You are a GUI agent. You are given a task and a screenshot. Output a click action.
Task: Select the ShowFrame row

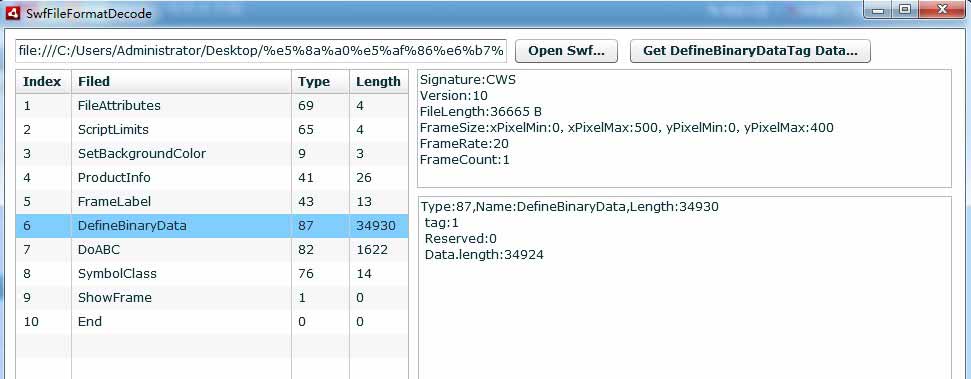(x=212, y=298)
